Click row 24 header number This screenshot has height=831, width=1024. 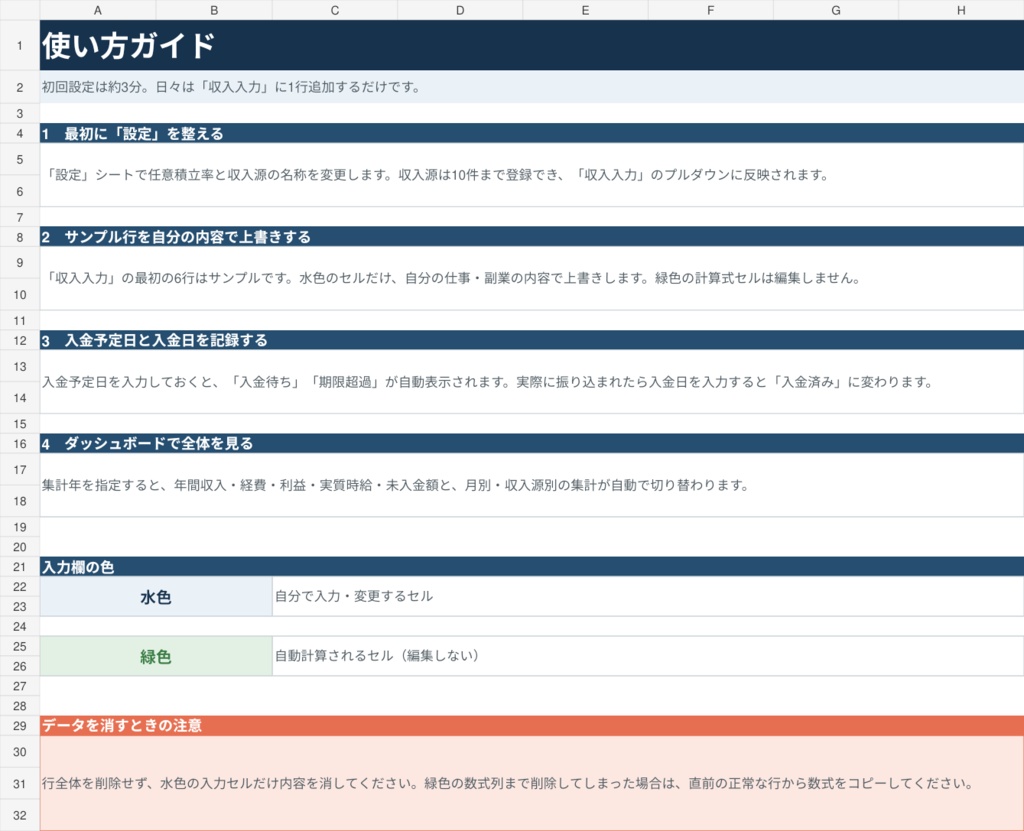coord(20,626)
